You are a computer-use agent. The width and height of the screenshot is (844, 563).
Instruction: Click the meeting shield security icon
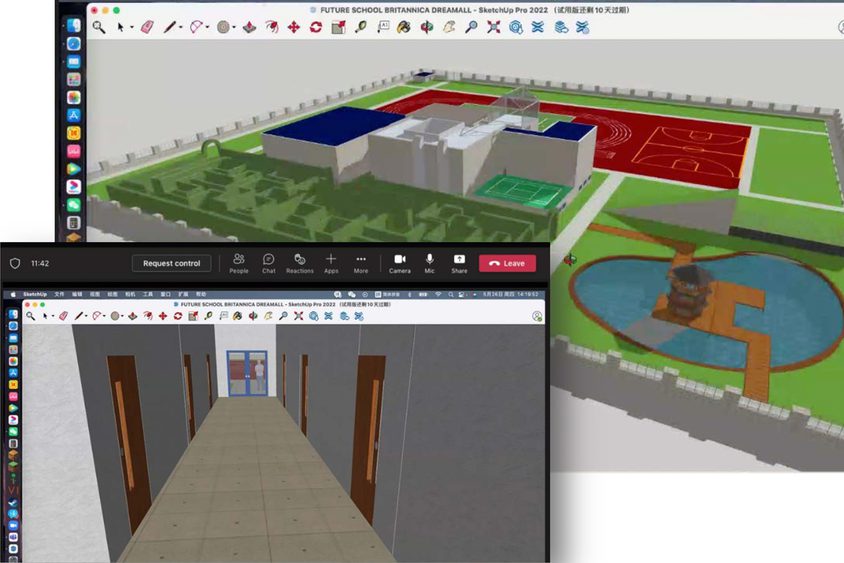pos(15,263)
